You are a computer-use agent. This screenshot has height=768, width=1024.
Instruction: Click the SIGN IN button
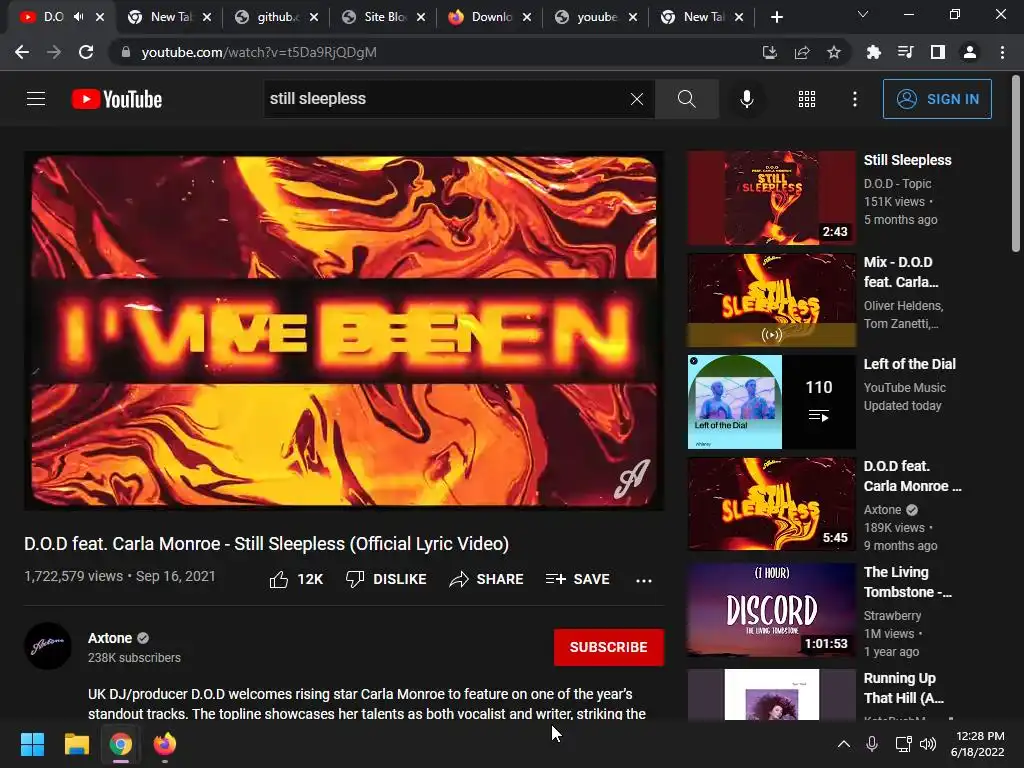pyautogui.click(x=937, y=99)
